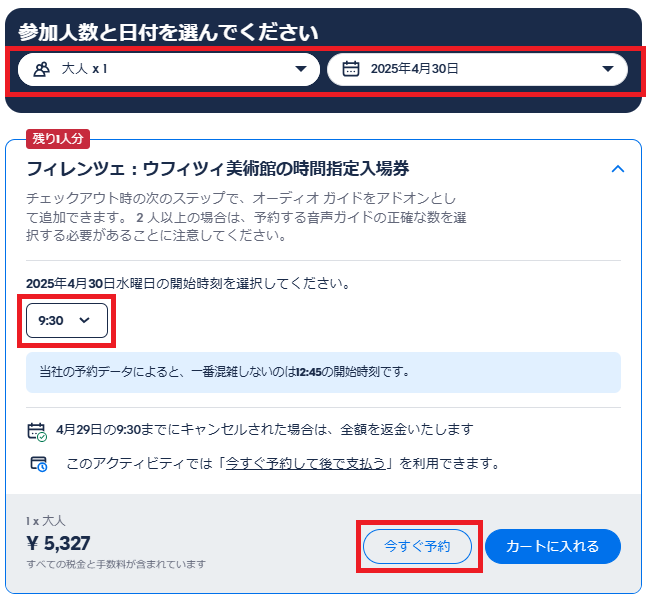Open the date dropdown showing 2025年4月30日
Viewport: 653px width, 607px height.
[477, 69]
